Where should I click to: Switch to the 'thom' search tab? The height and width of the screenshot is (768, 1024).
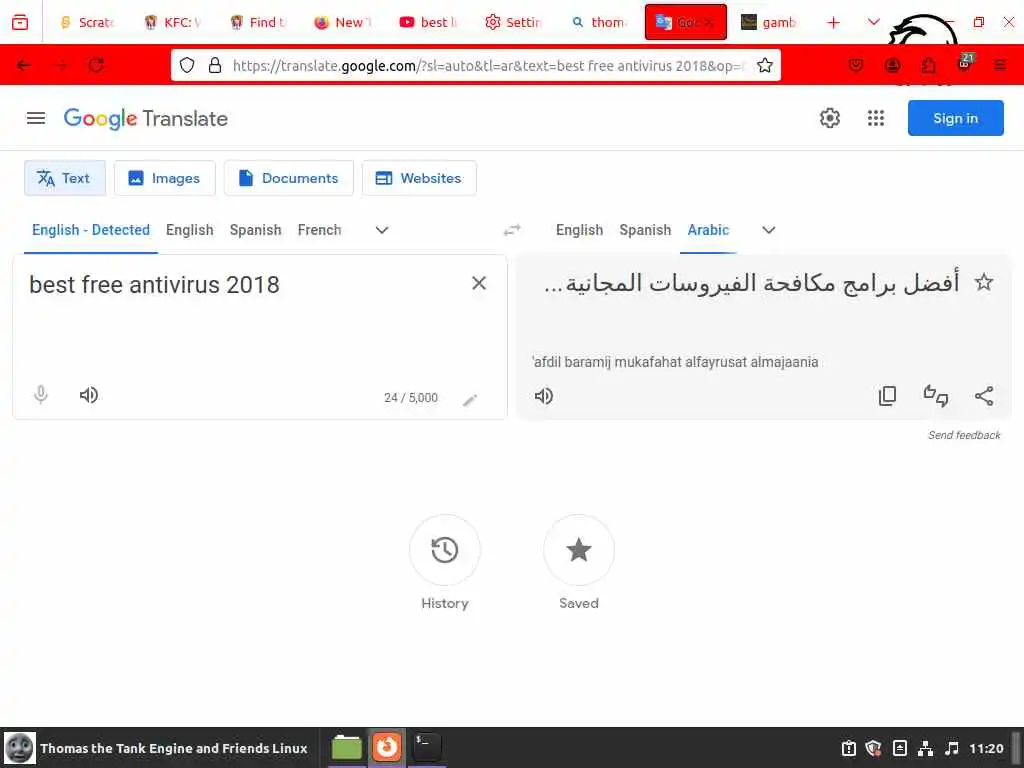tap(600, 22)
